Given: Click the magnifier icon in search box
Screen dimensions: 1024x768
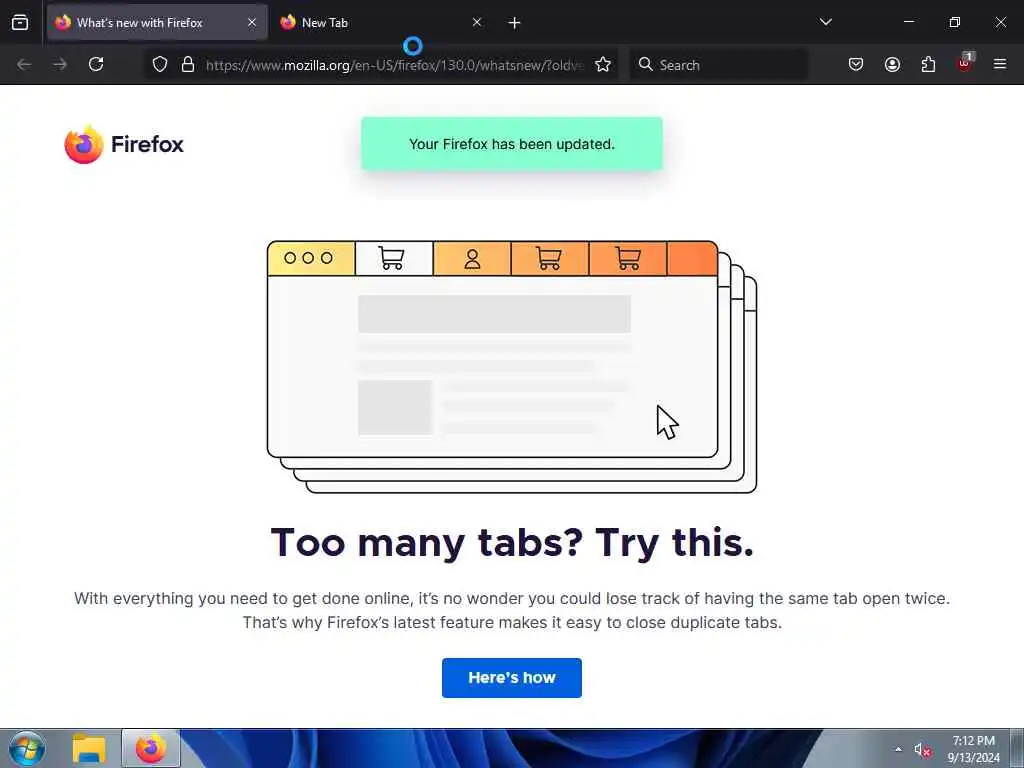Looking at the screenshot, I should 646,64.
